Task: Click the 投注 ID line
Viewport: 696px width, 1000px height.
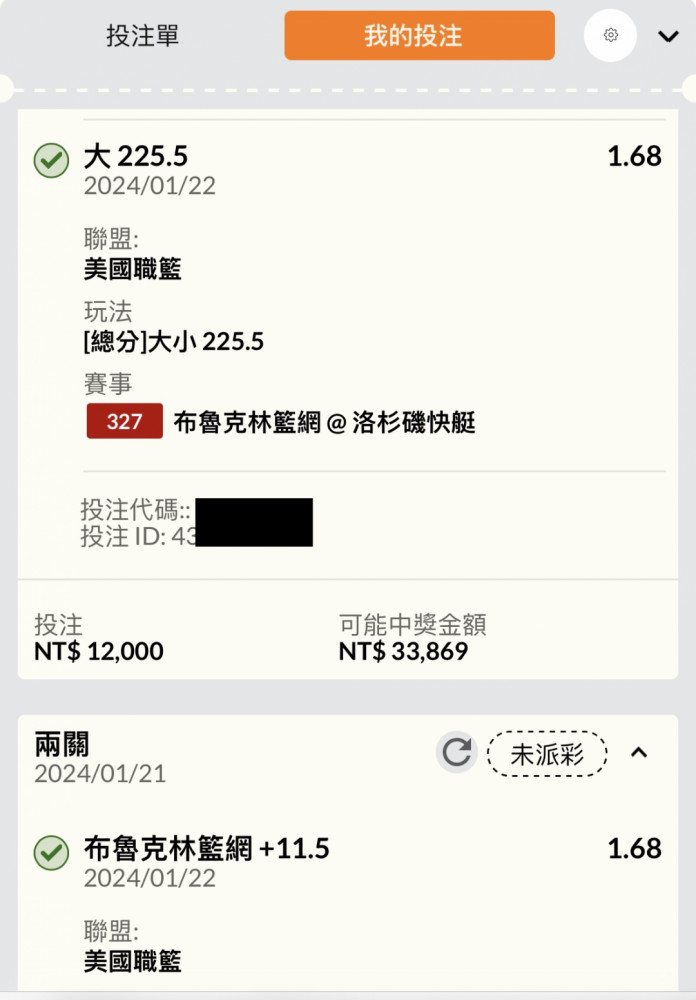Action: (x=196, y=536)
